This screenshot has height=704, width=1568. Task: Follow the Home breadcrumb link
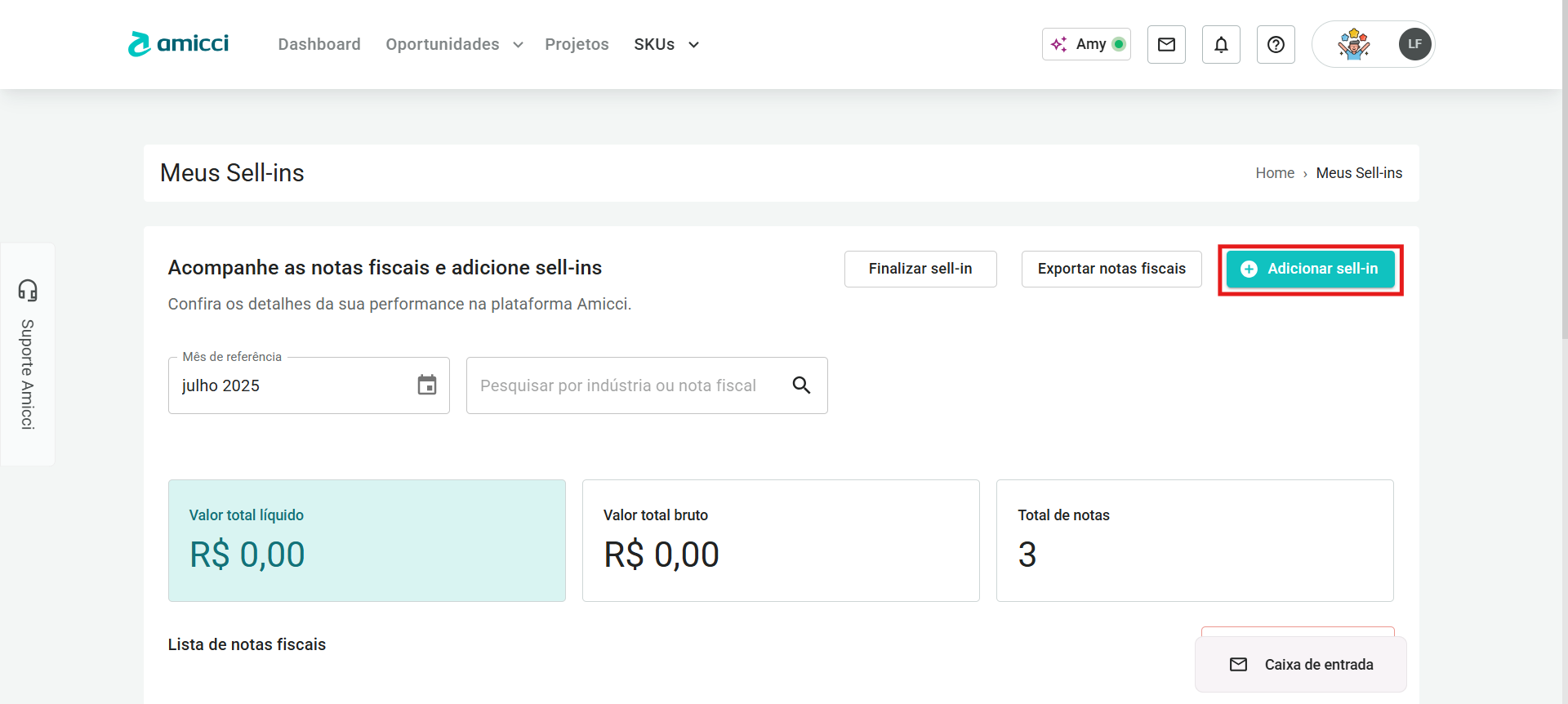[1274, 173]
